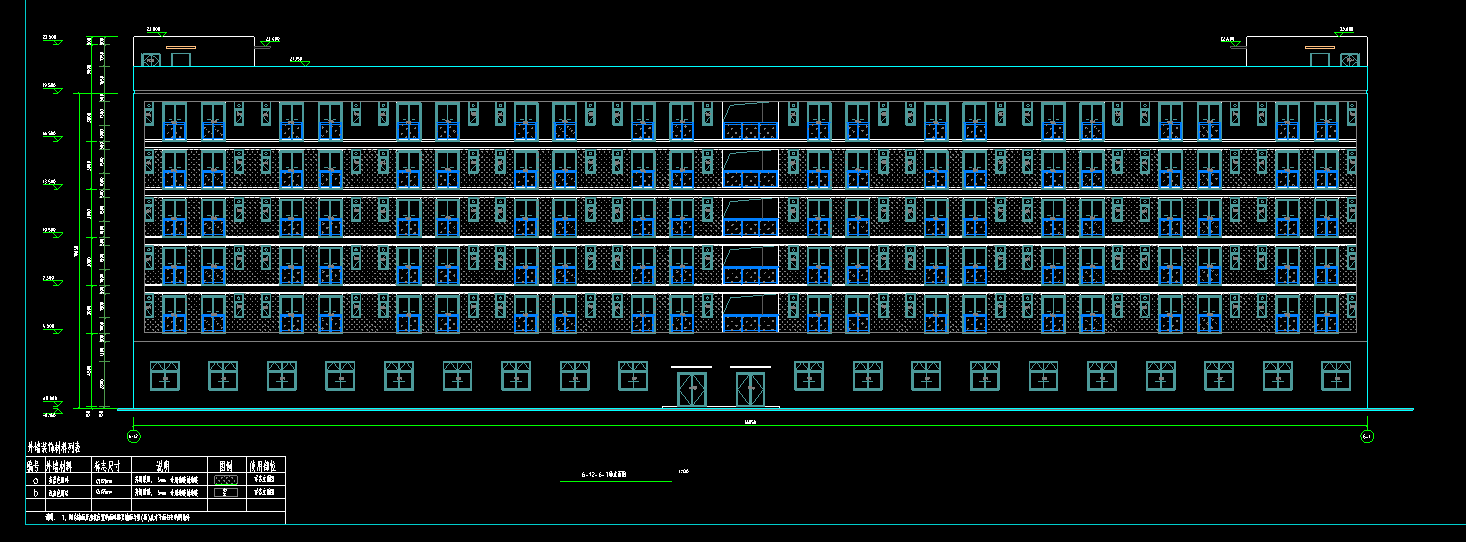Image resolution: width=1466 pixels, height=542 pixels.
Task: Click the pattern sample in legend row b
Action: pos(227,493)
